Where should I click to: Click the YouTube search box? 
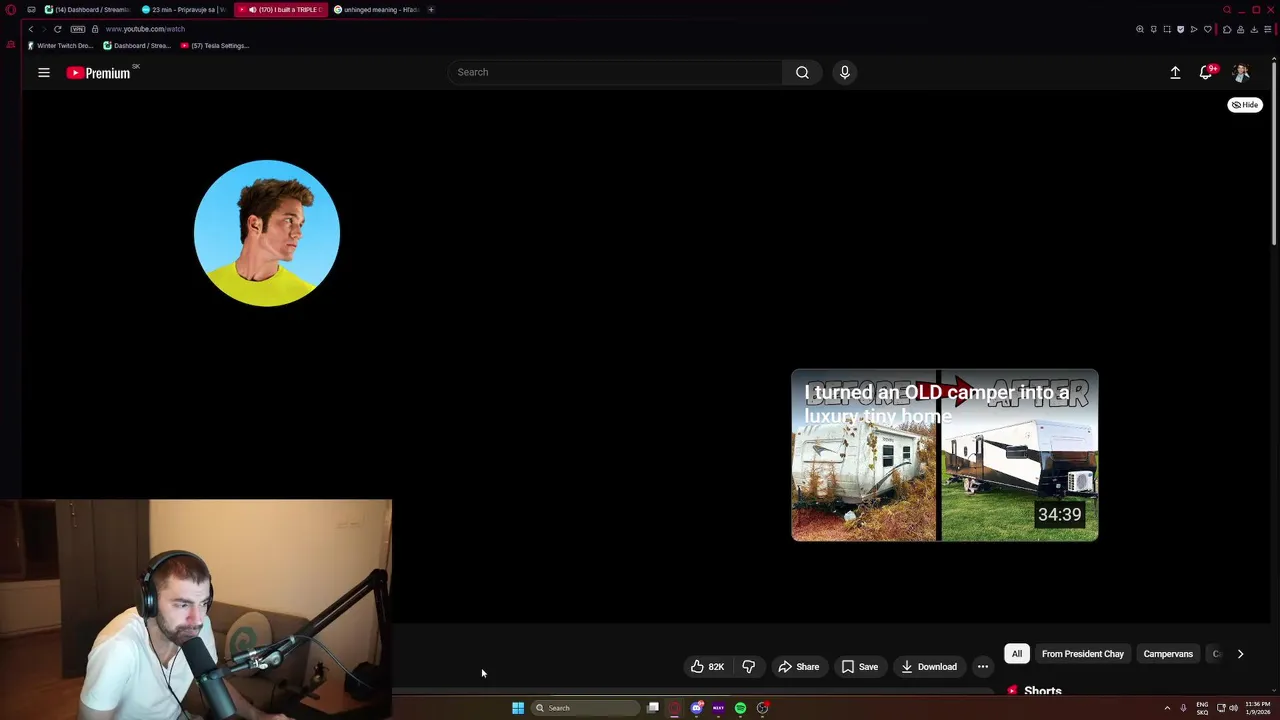pyautogui.click(x=615, y=72)
